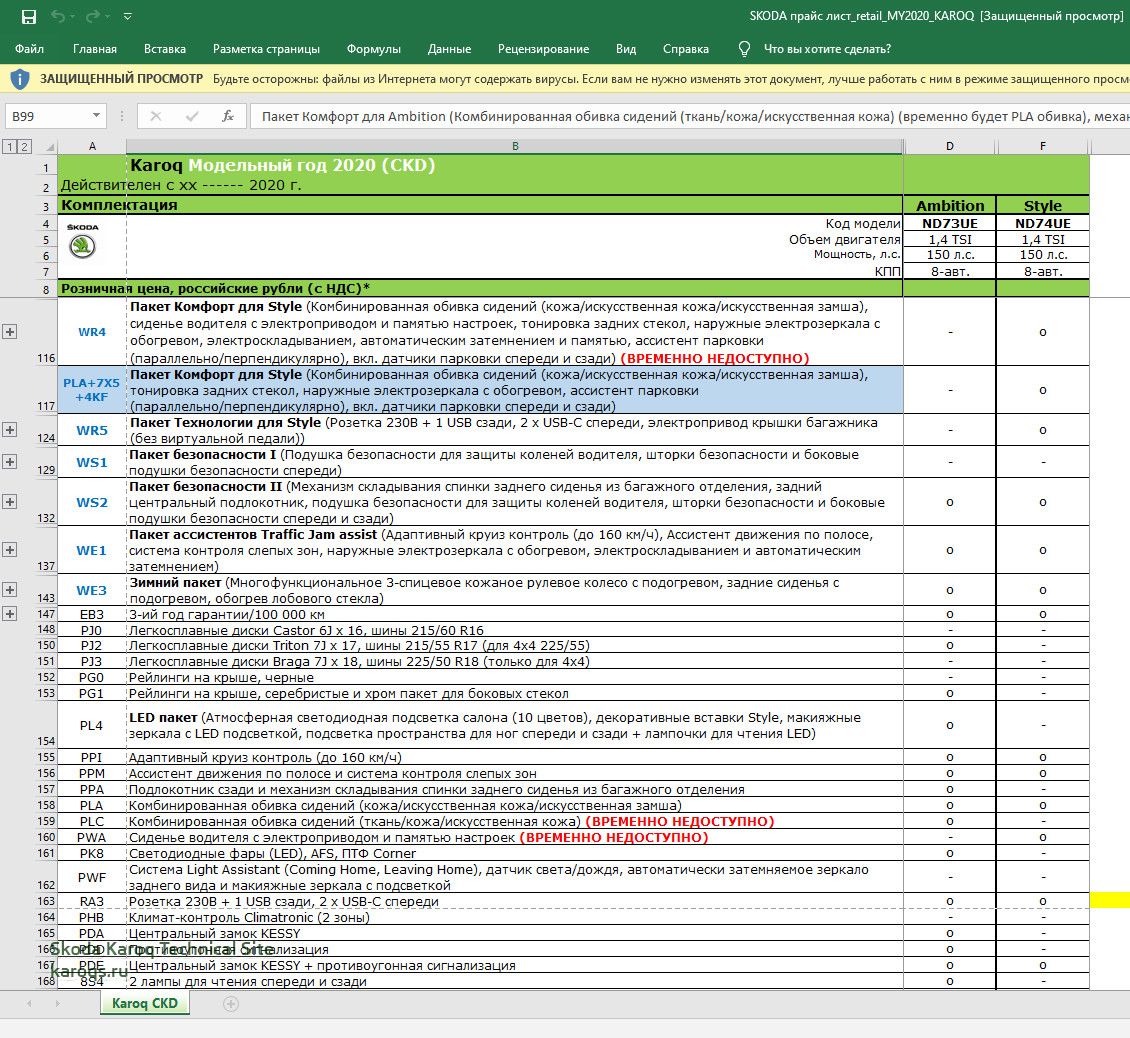Click into the formula bar text
Screen dimensions: 1130x1038
[690, 116]
